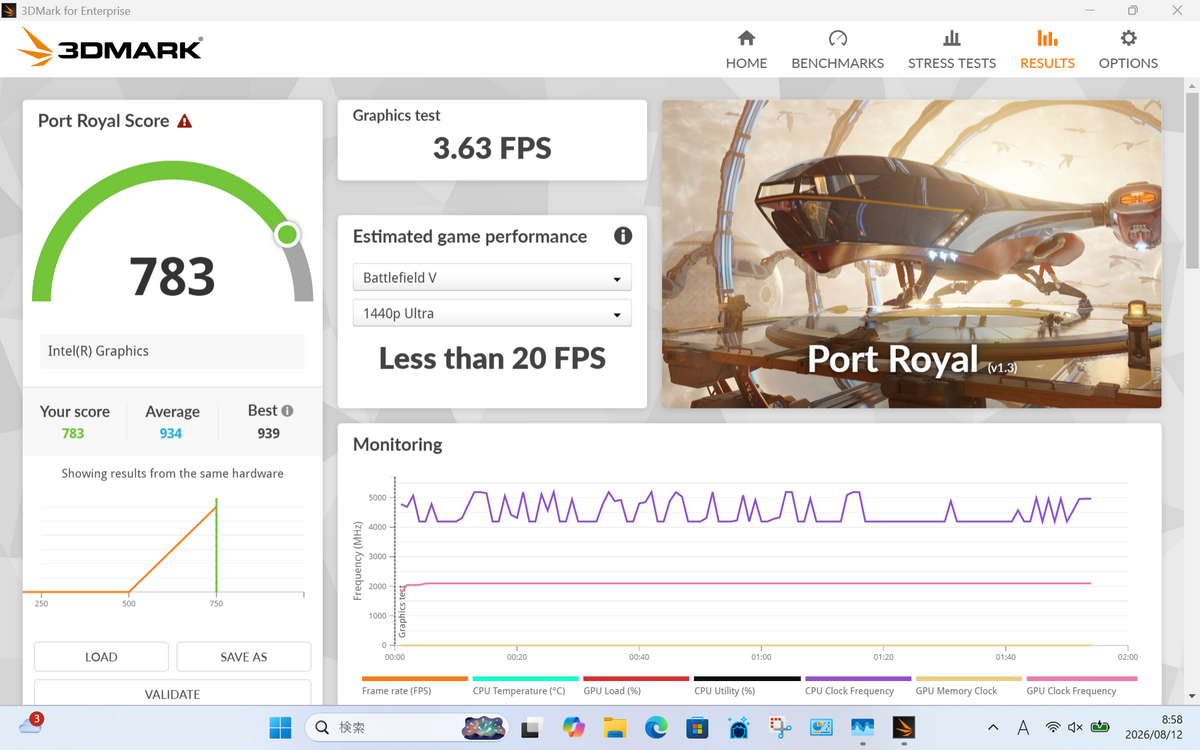This screenshot has height=750, width=1200.
Task: Open File Explorer from the taskbar
Action: coord(614,727)
